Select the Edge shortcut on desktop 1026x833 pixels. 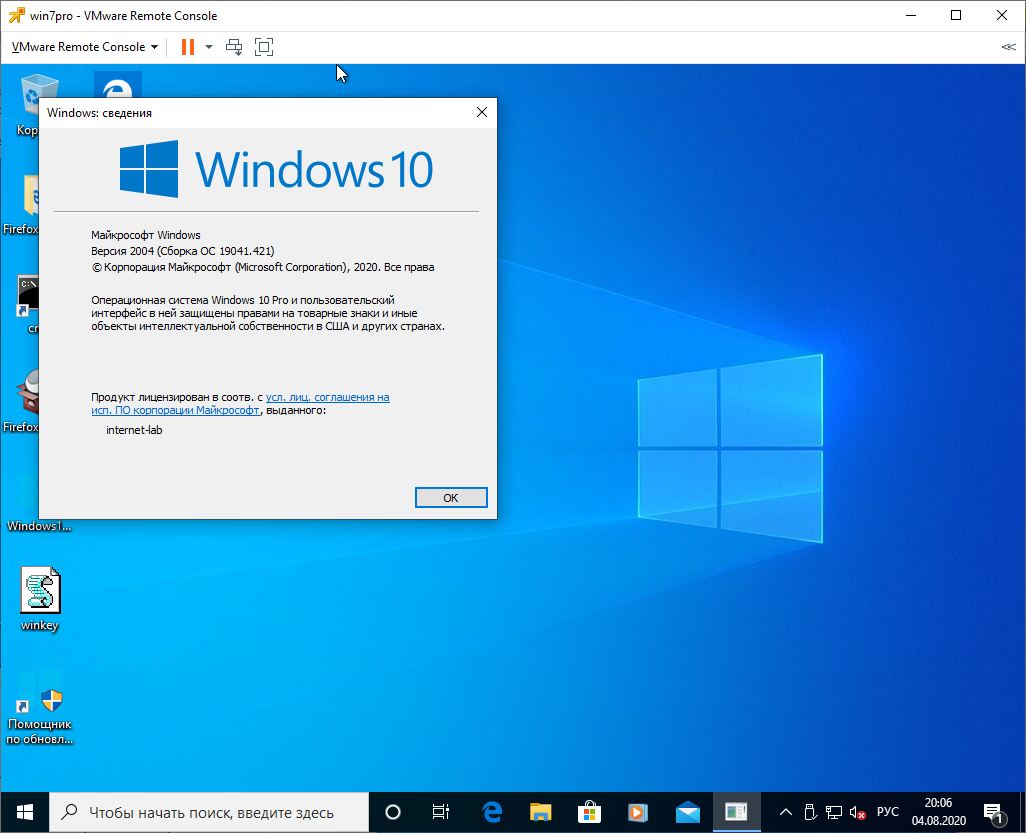tap(118, 84)
